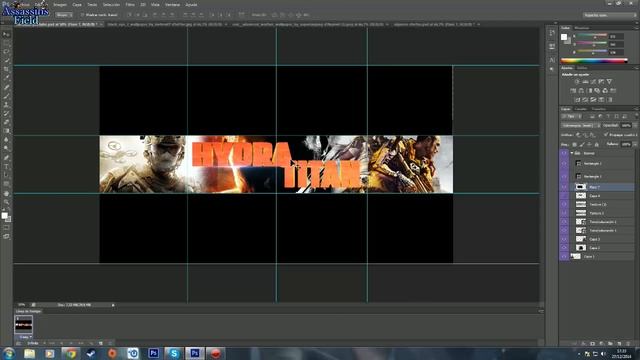Select the Crop tool
This screenshot has height=360, width=640.
tap(6, 69)
